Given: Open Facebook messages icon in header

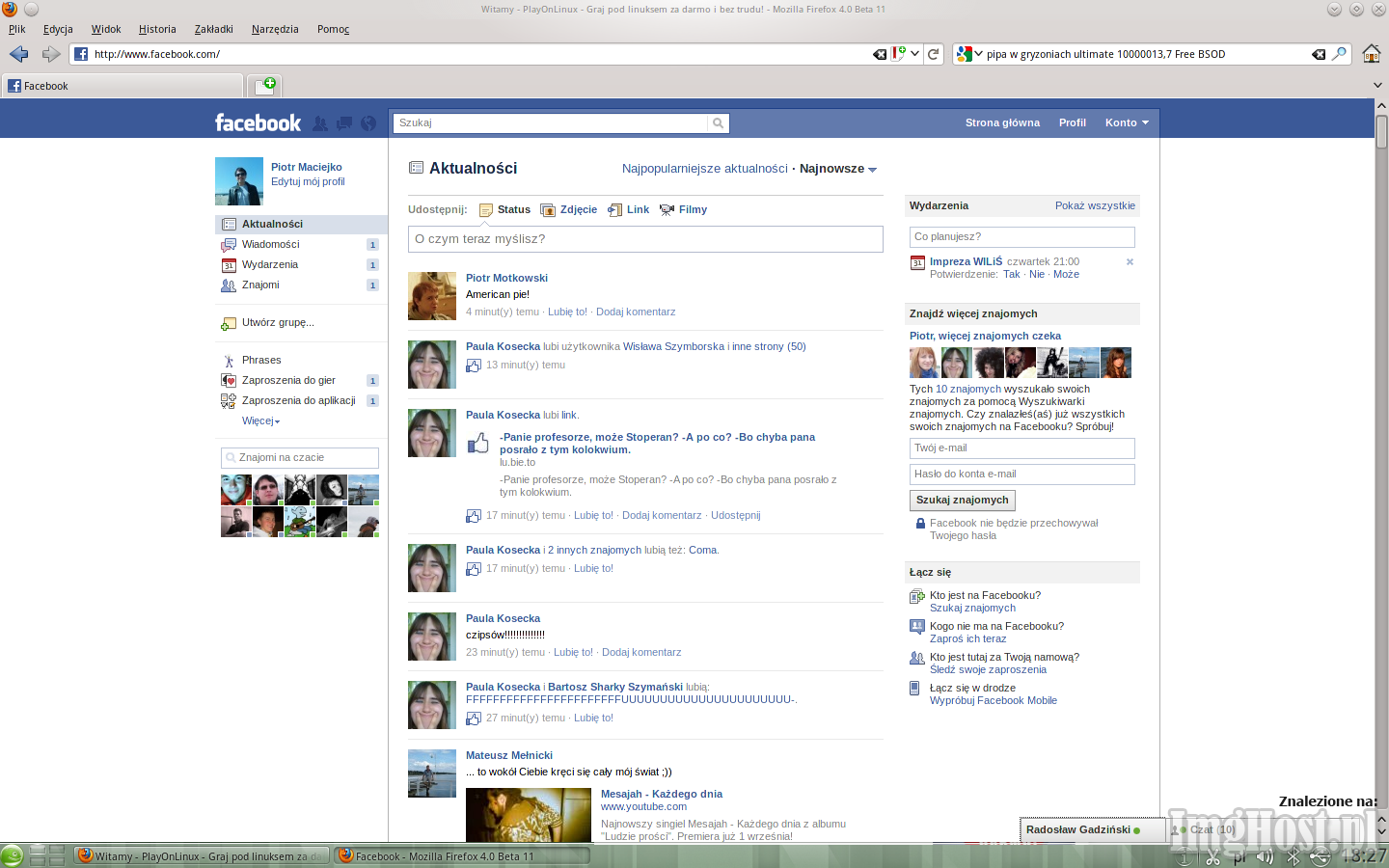Looking at the screenshot, I should (x=343, y=123).
